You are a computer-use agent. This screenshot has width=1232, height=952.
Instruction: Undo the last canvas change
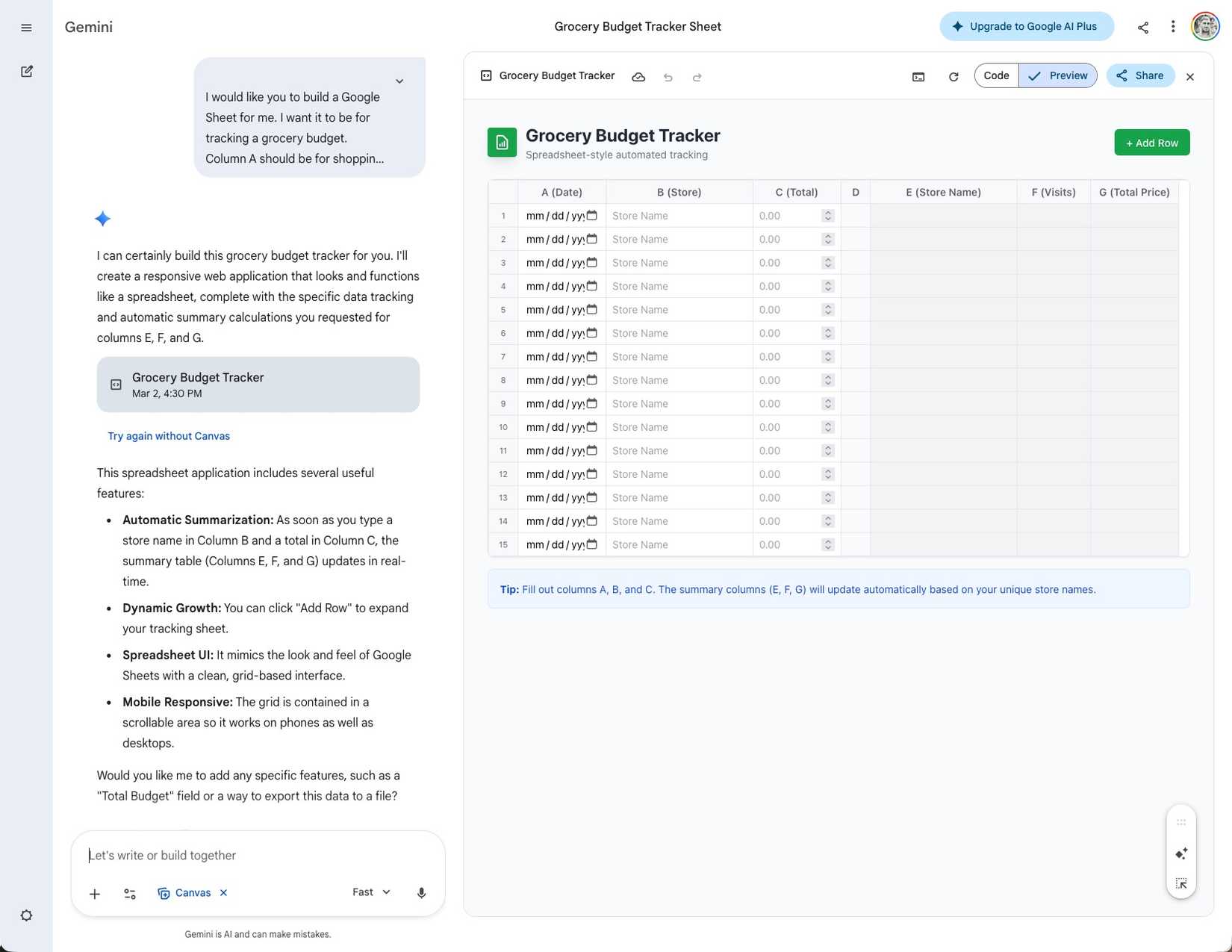click(668, 77)
